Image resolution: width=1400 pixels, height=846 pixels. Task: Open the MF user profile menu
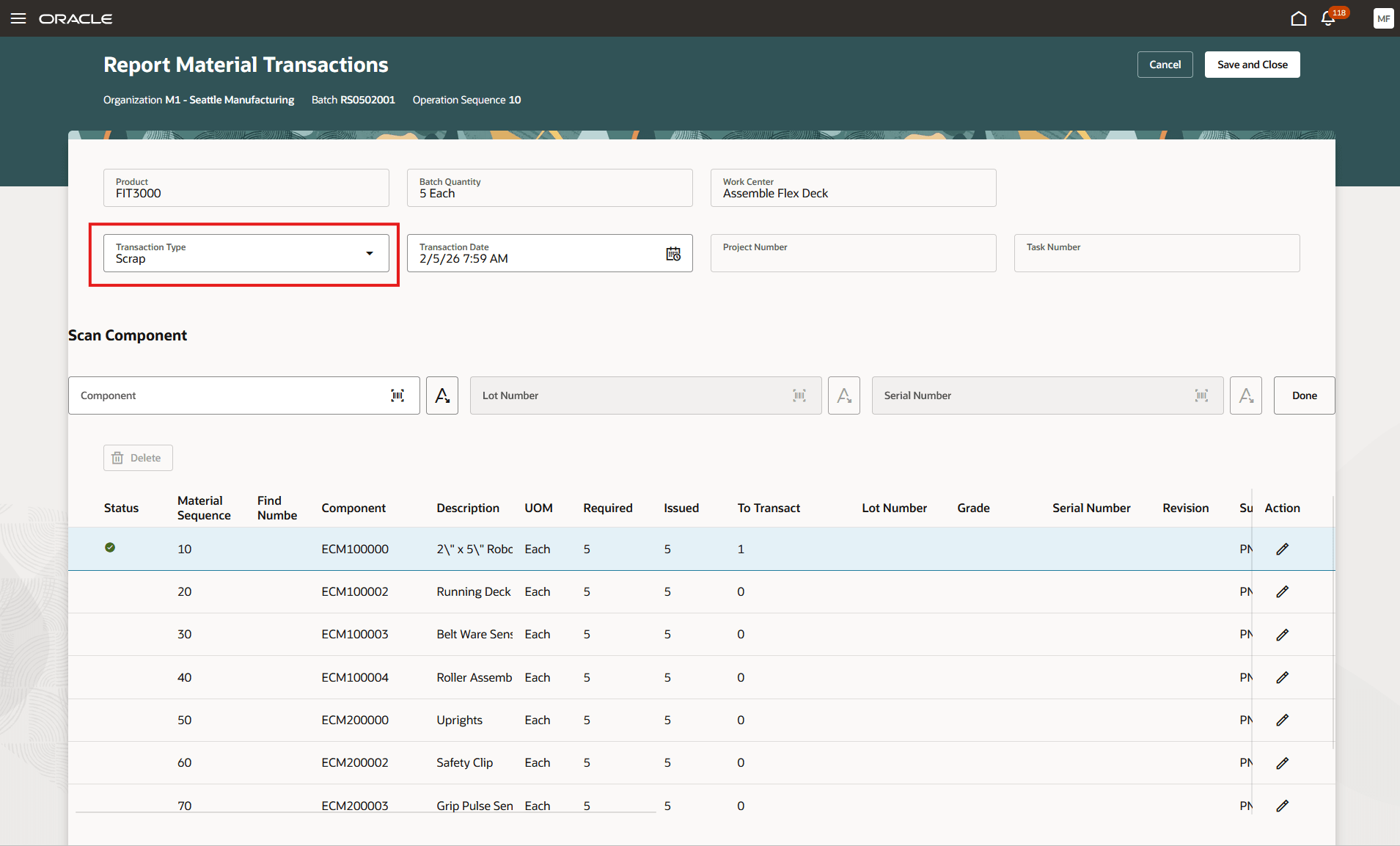click(1382, 18)
